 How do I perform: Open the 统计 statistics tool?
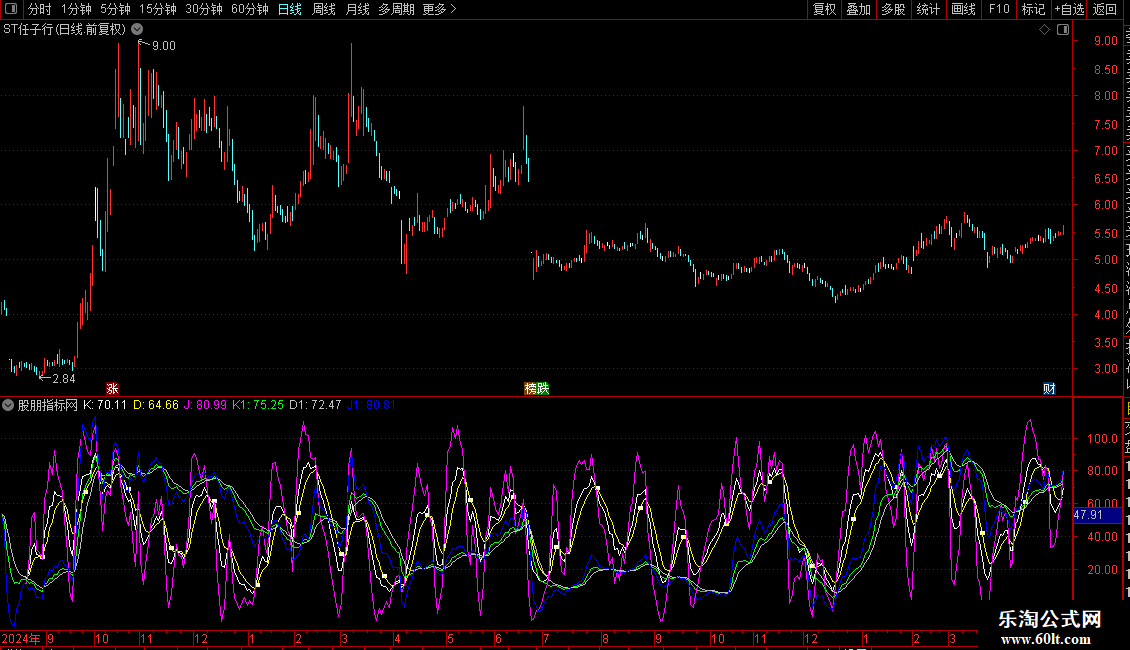928,9
